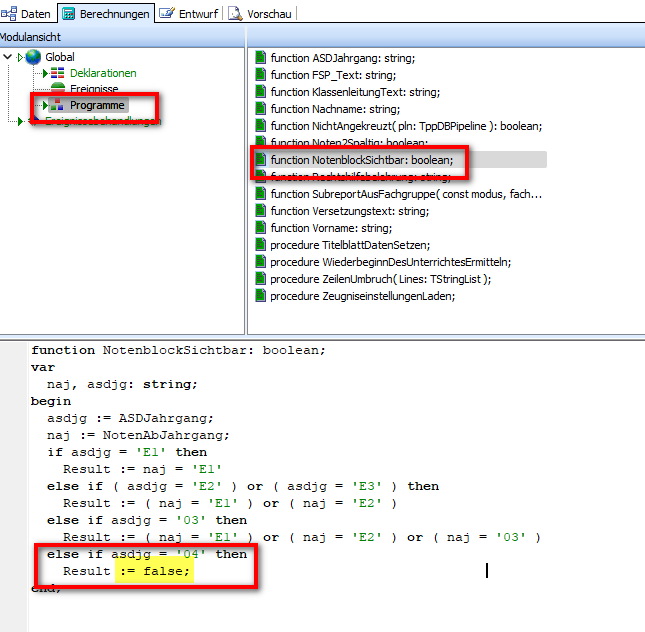Click the Entwurf pencil icon
This screenshot has width=645, height=632.
tap(167, 13)
